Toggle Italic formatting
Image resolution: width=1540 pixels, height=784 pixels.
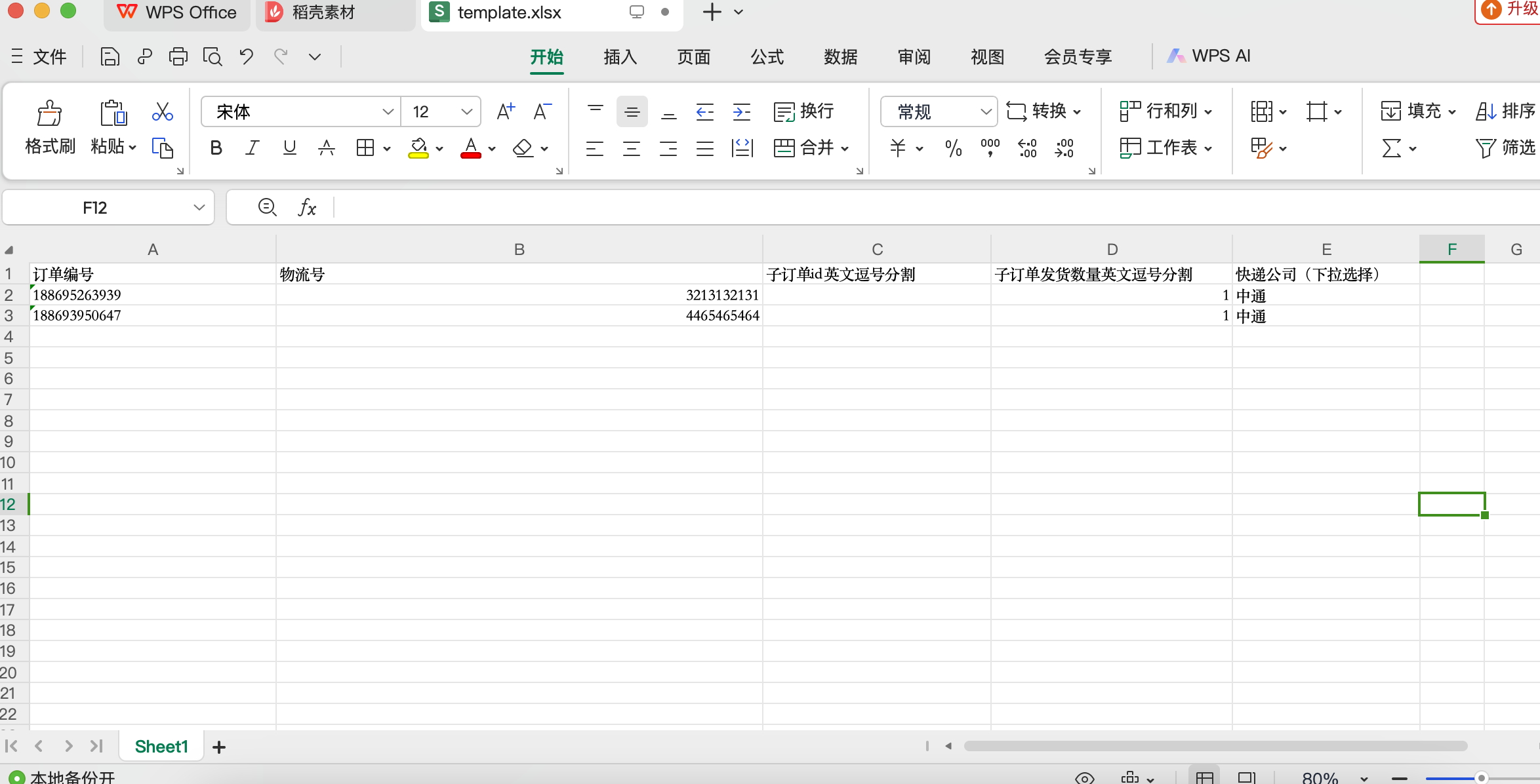tap(252, 148)
